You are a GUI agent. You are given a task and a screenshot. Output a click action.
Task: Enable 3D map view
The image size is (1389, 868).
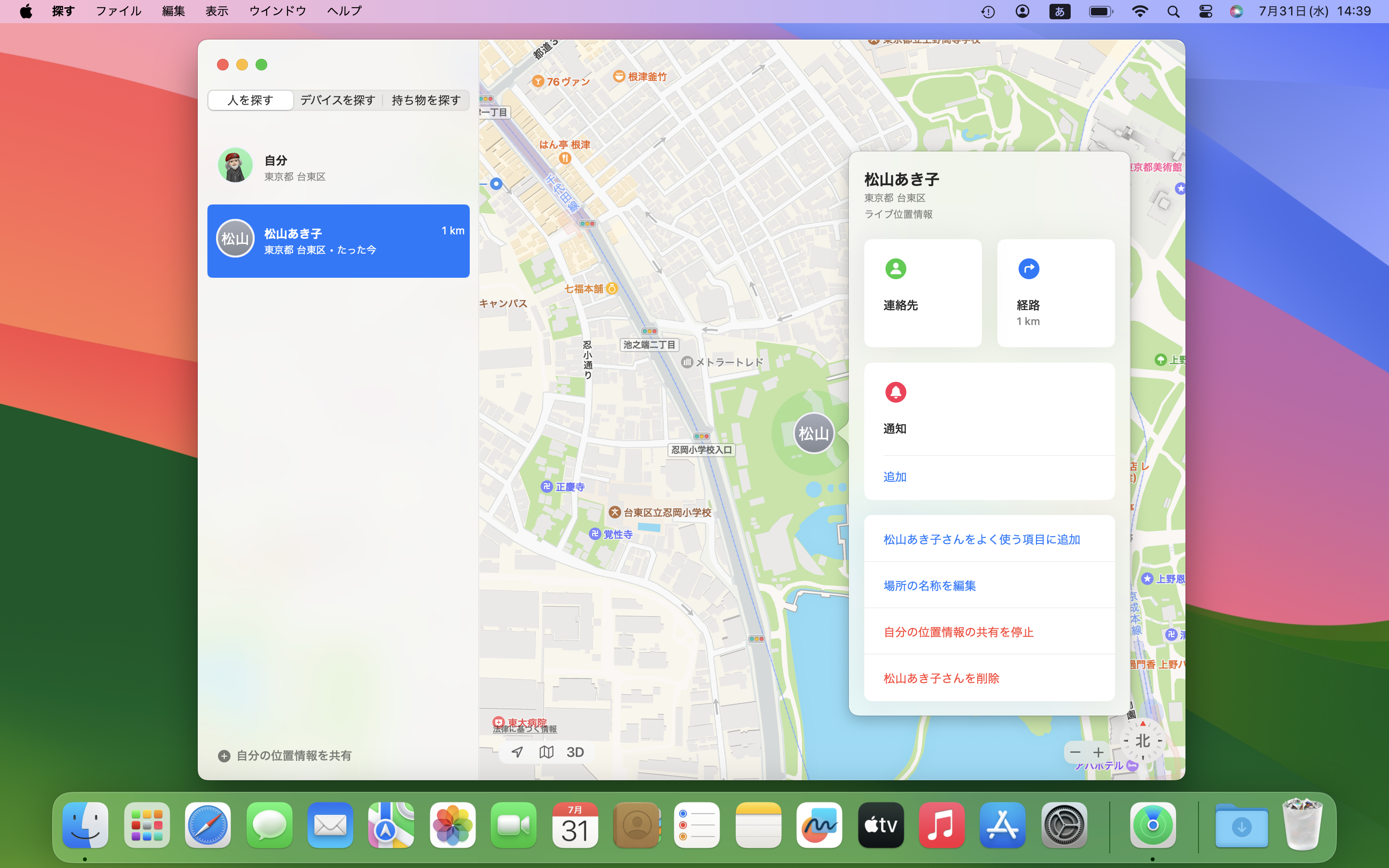(x=575, y=752)
